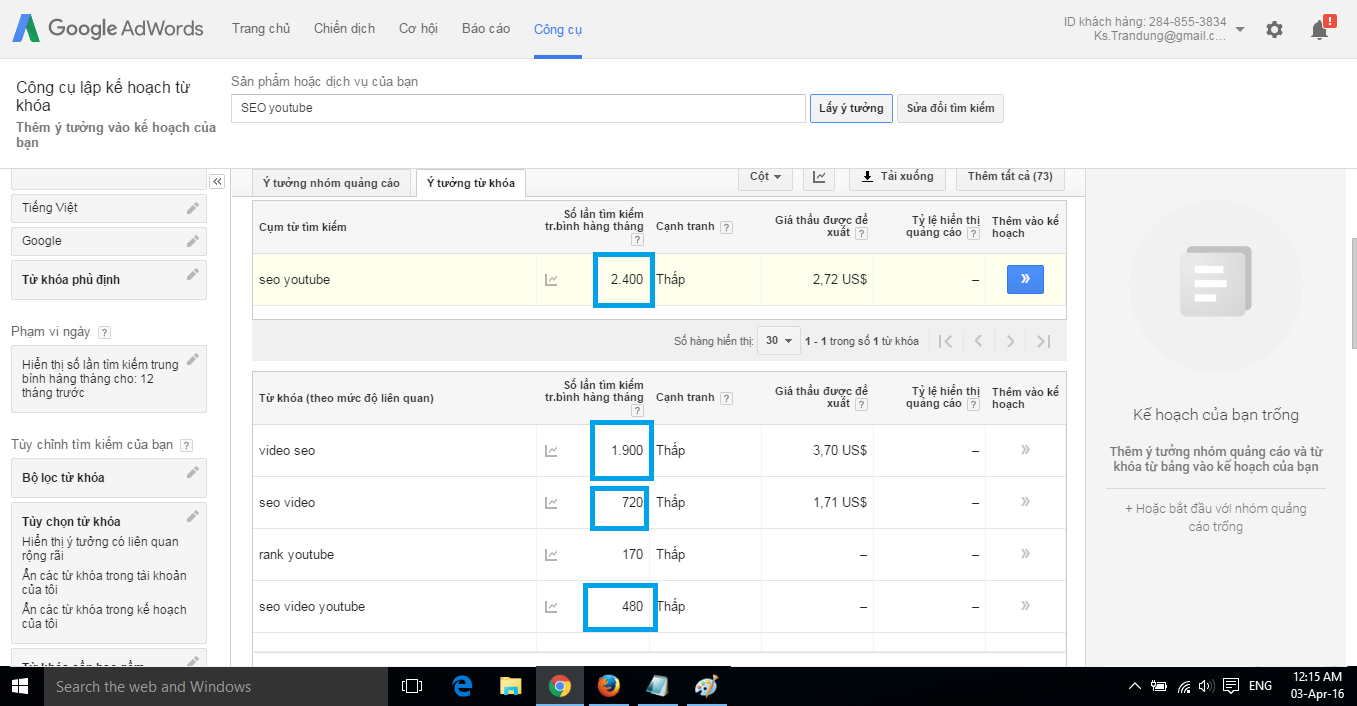This screenshot has width=1357, height=706.
Task: Open the Báo cáo menu
Action: (486, 29)
